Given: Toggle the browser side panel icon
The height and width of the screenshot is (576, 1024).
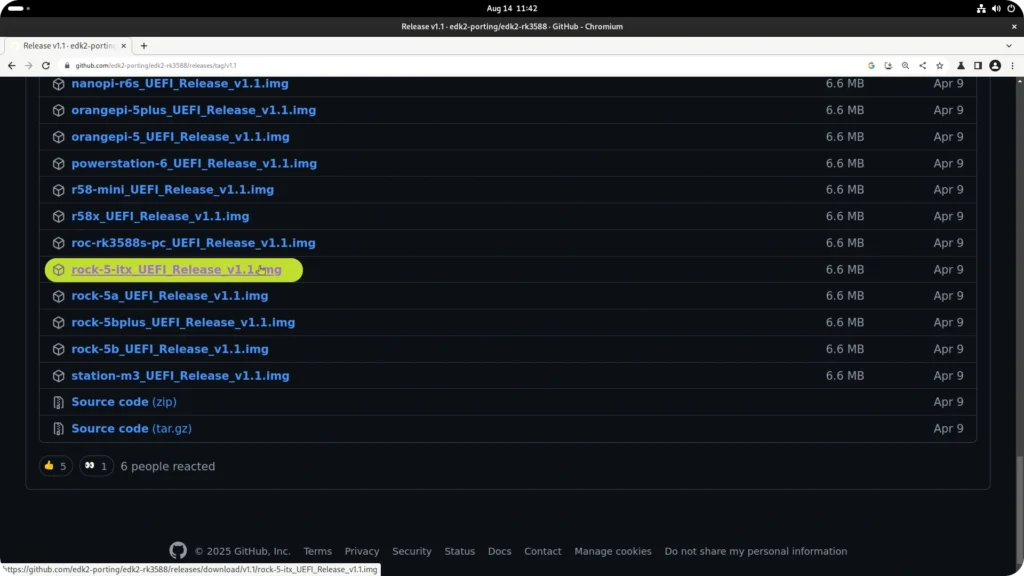Looking at the screenshot, I should click(x=978, y=65).
